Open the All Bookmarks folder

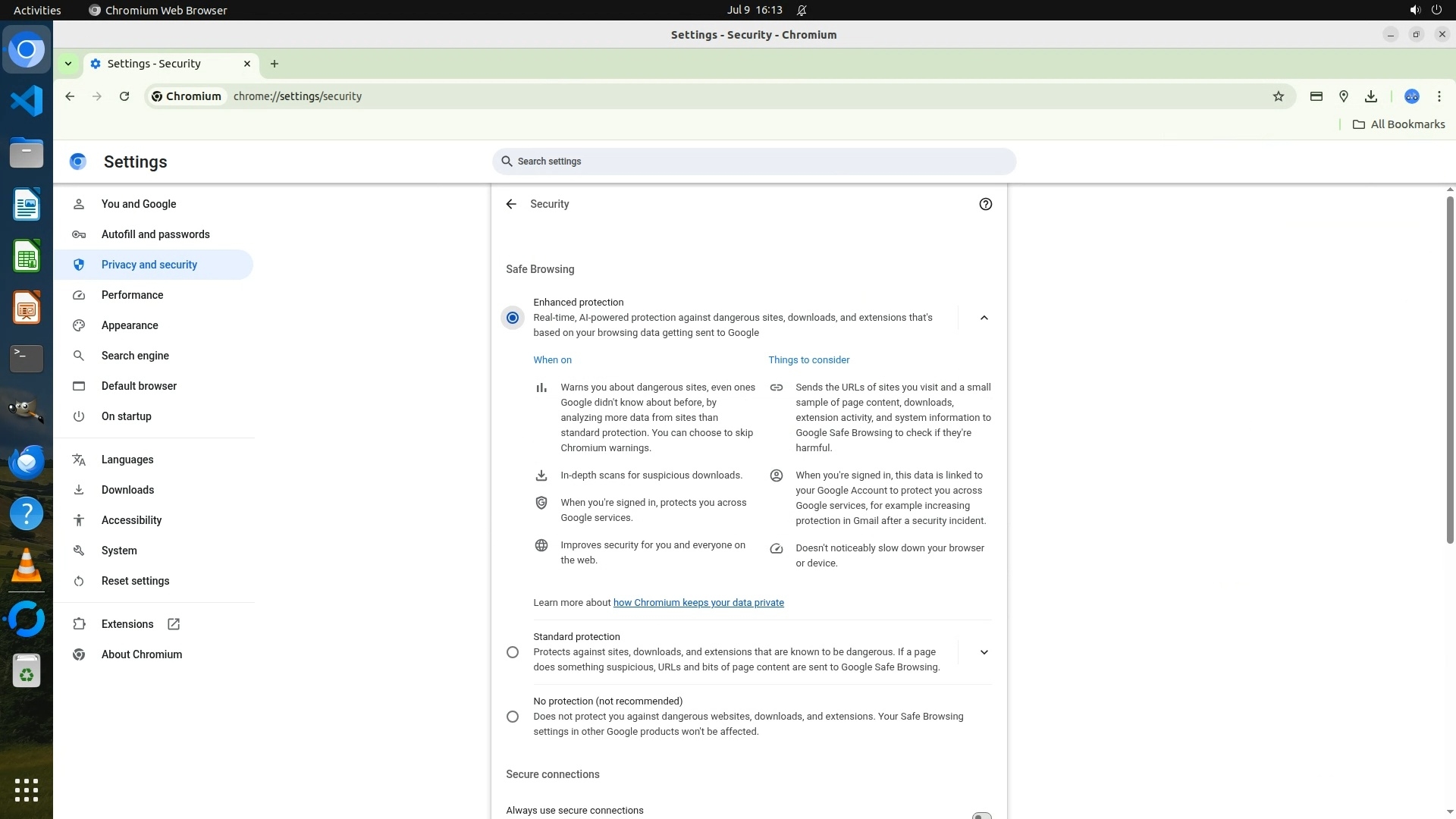click(1398, 124)
